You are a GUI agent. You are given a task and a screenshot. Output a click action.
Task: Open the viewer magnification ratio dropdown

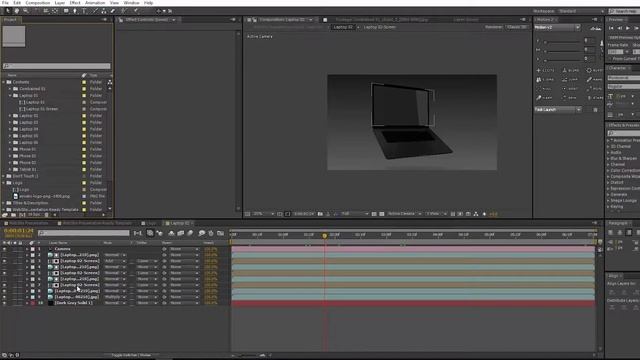pos(264,214)
